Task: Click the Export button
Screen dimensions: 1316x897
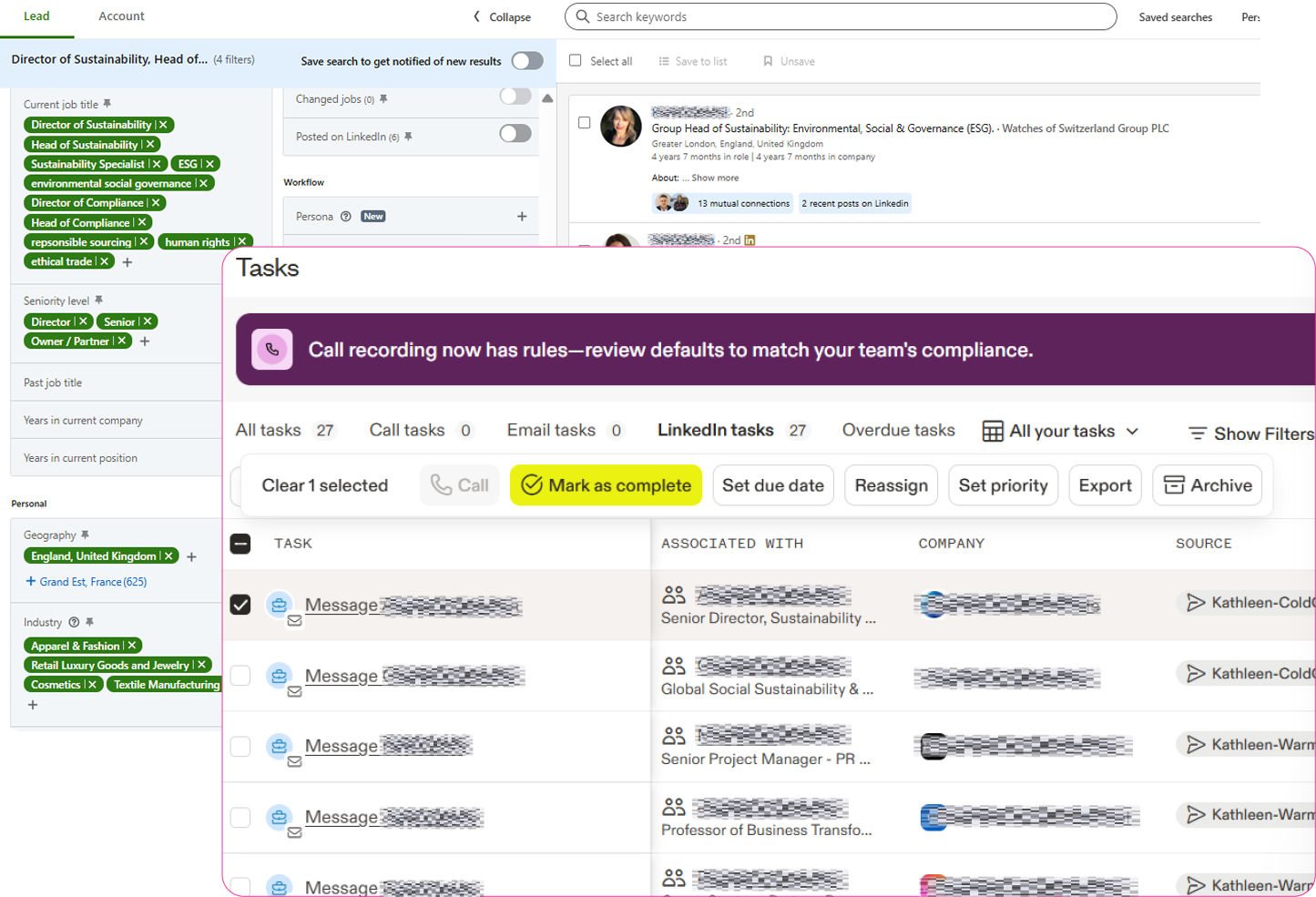Action: point(1106,485)
